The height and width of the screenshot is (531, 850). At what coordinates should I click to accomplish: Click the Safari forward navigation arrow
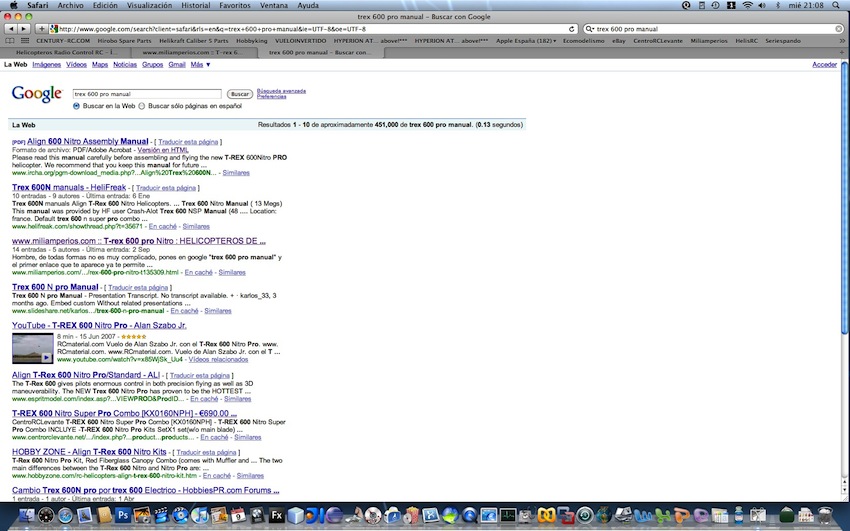click(24, 29)
